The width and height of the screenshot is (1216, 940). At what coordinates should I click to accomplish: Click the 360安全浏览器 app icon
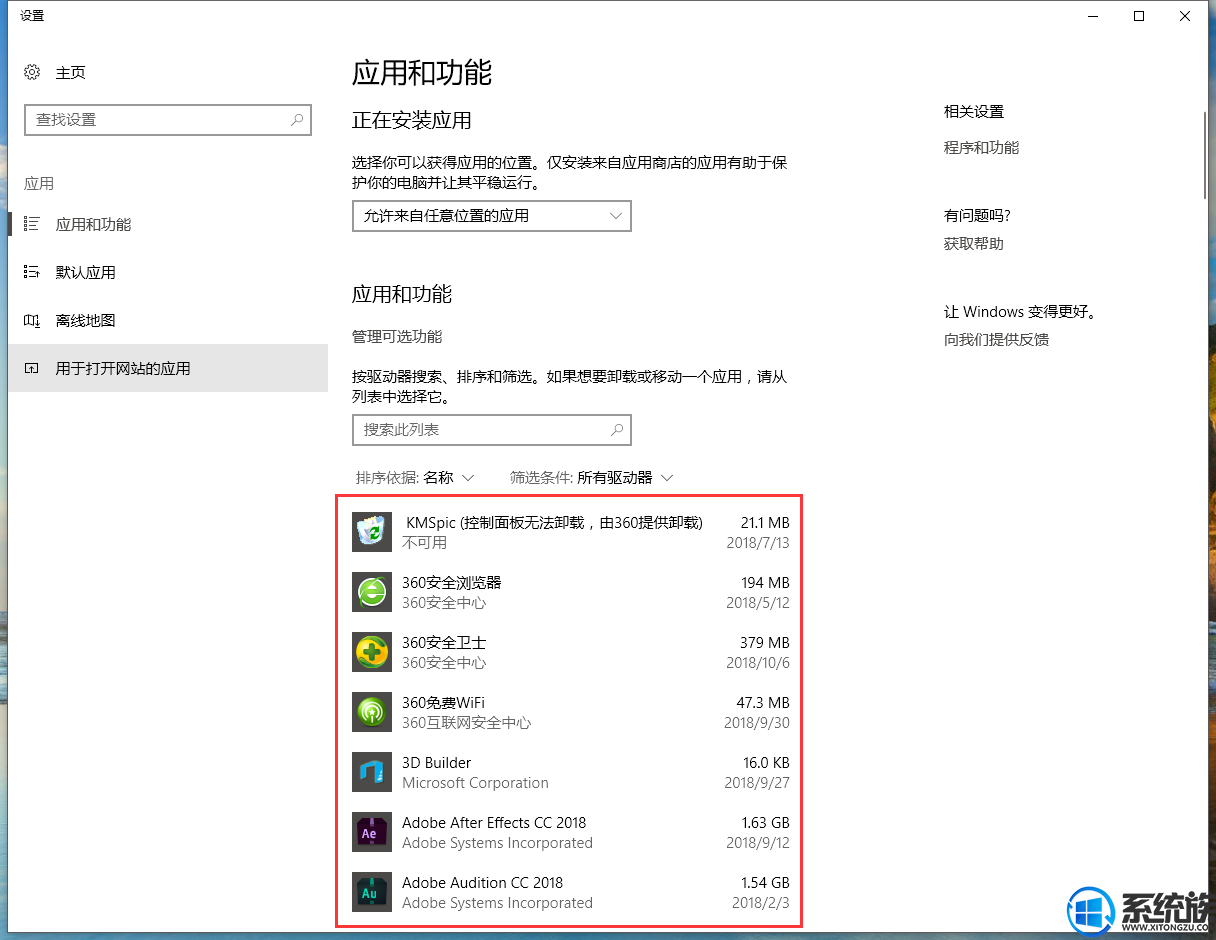[372, 592]
